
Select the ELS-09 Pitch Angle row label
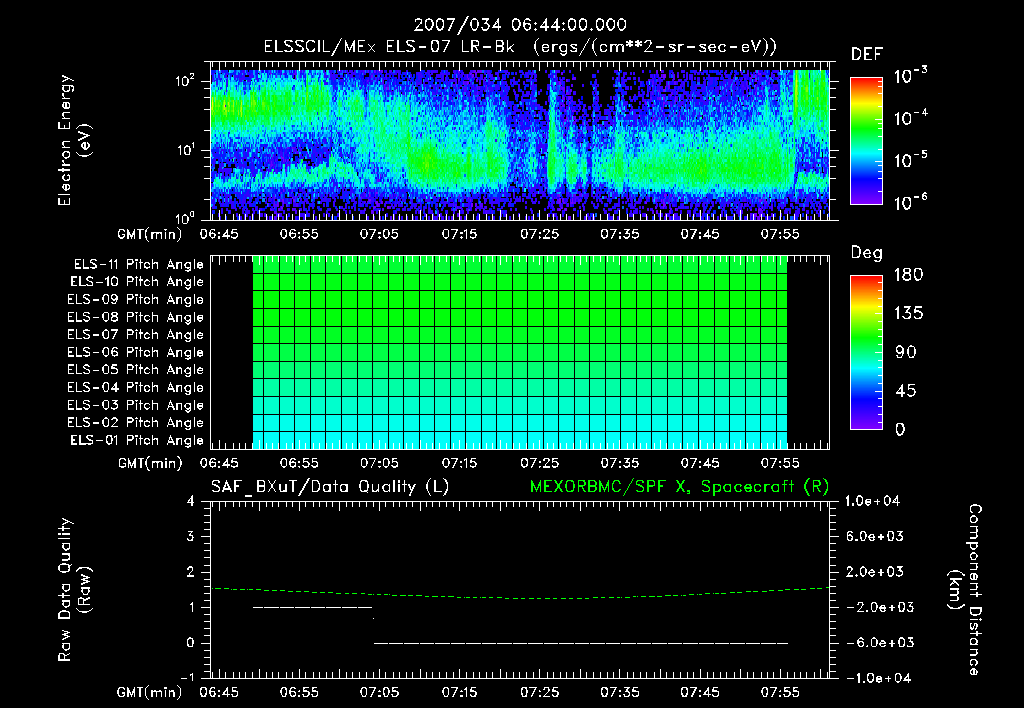point(135,300)
